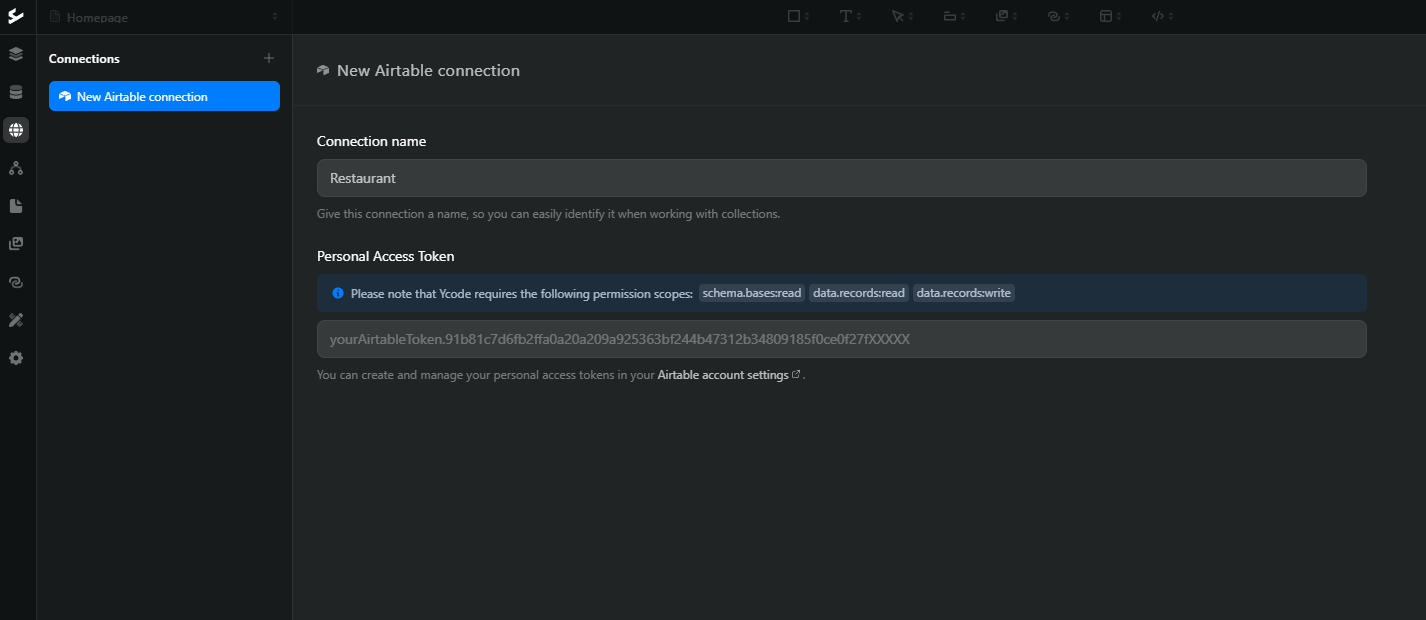Screen dimensions: 1426x620
Task: Click the Connection name input field
Action: pos(841,178)
